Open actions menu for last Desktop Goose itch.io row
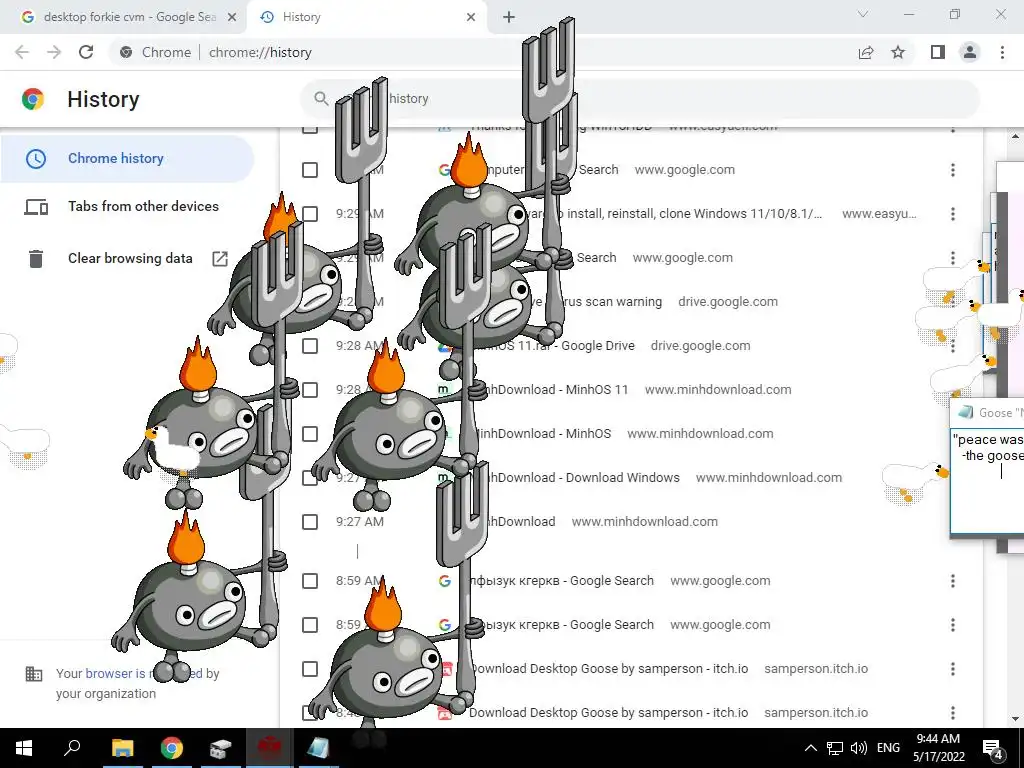 pos(953,712)
